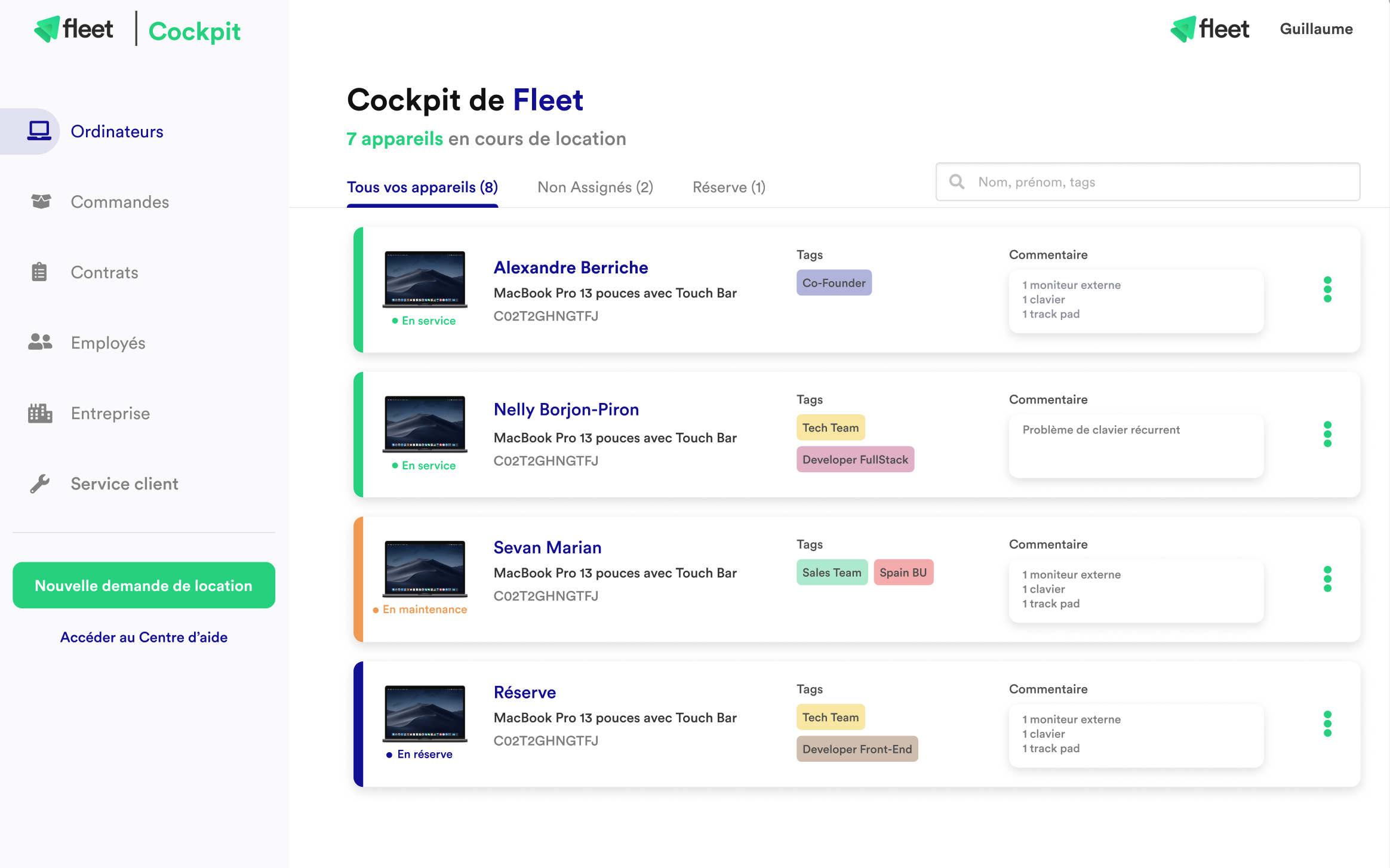
Task: Click the fleet logo beside Guillaume
Action: point(1210,29)
